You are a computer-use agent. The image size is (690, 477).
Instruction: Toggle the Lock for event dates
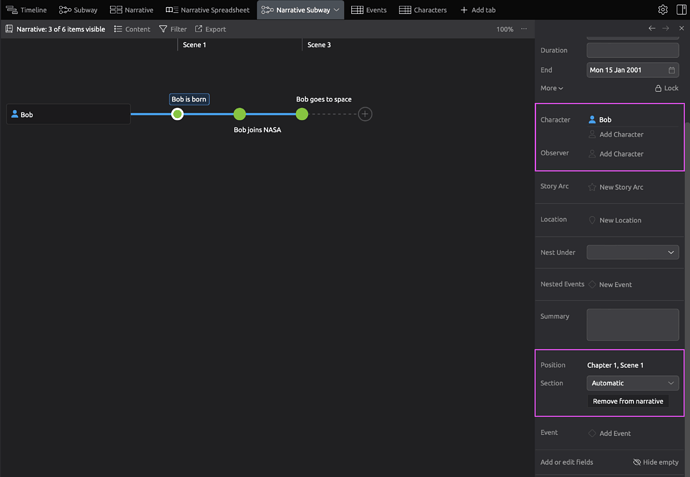tap(666, 88)
